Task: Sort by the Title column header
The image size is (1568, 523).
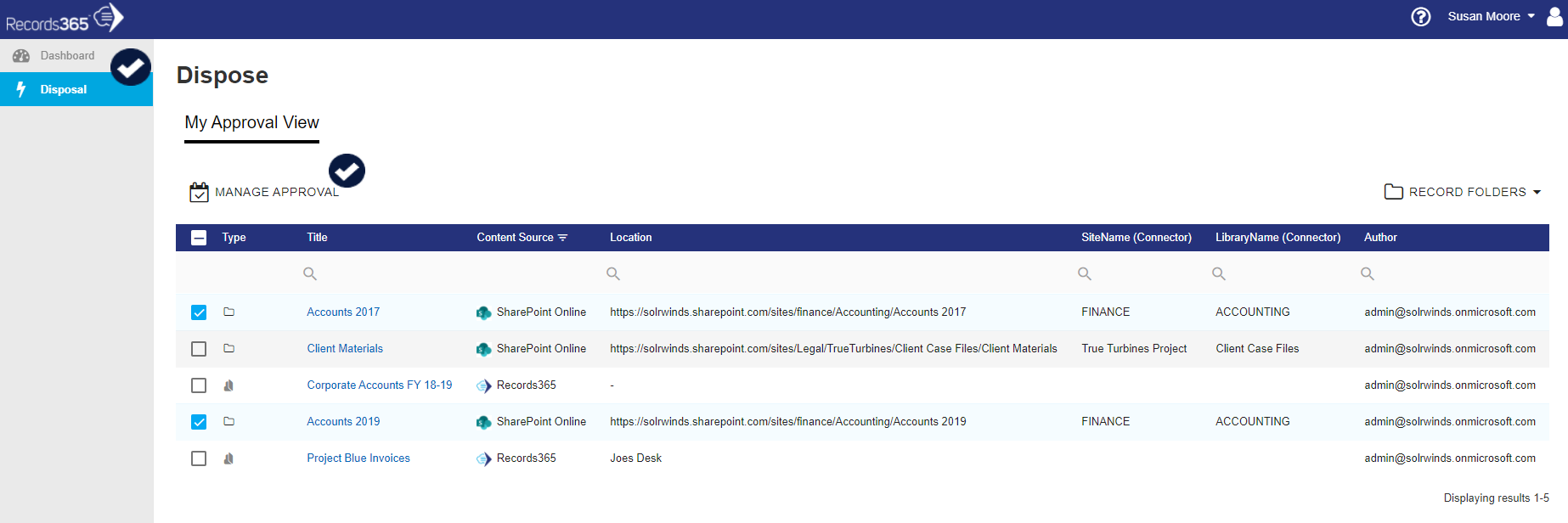Action: point(317,238)
